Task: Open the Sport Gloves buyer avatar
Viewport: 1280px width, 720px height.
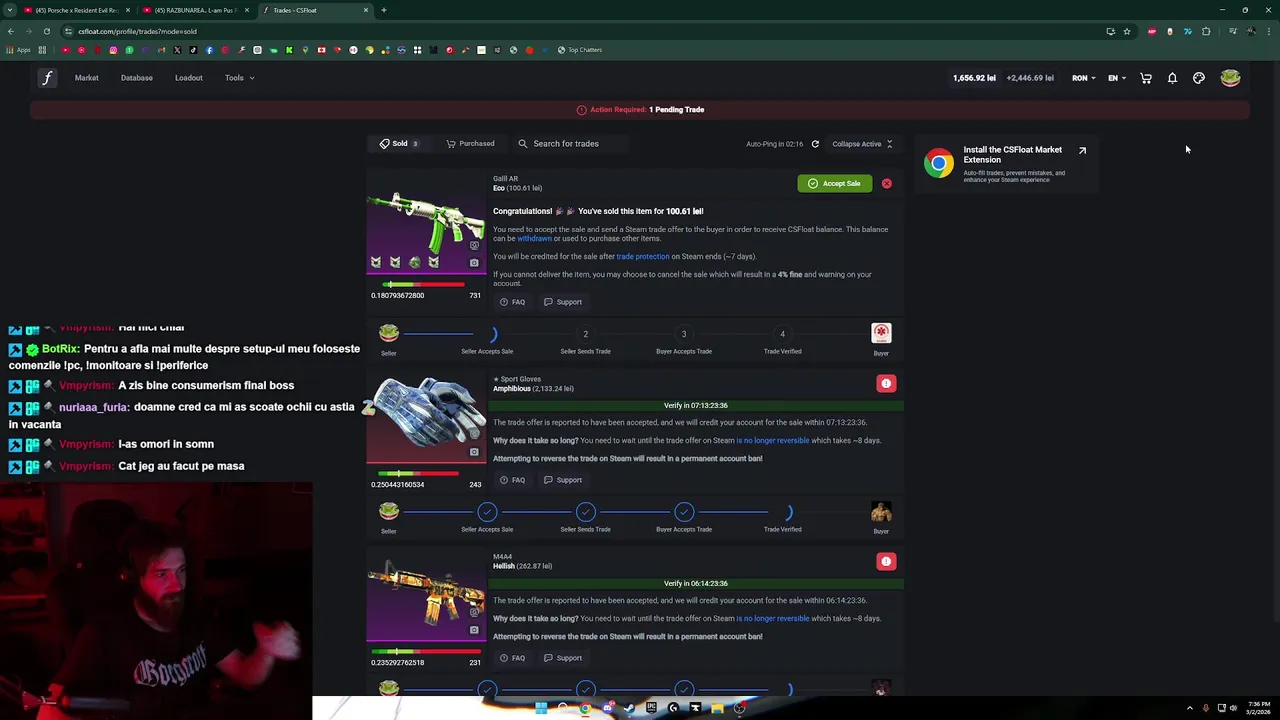Action: 881,512
